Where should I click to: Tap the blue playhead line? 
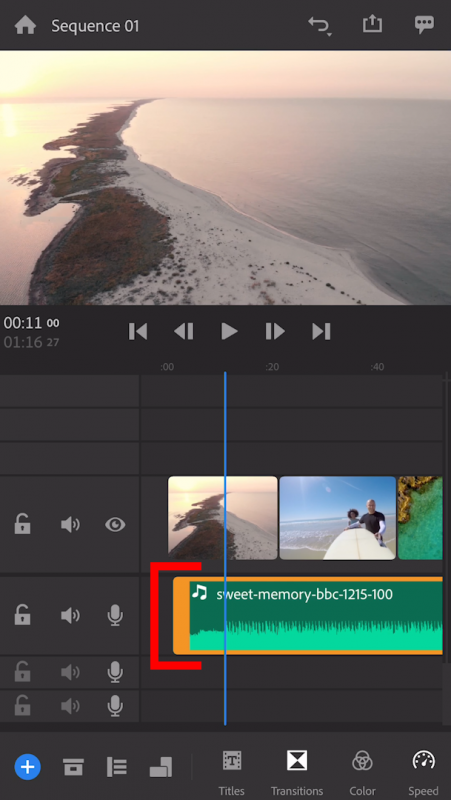[225, 548]
